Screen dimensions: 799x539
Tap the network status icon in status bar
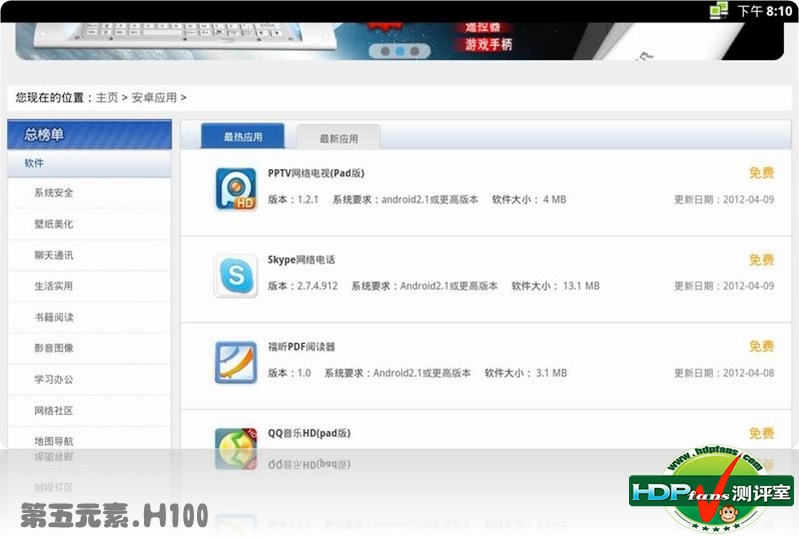719,10
